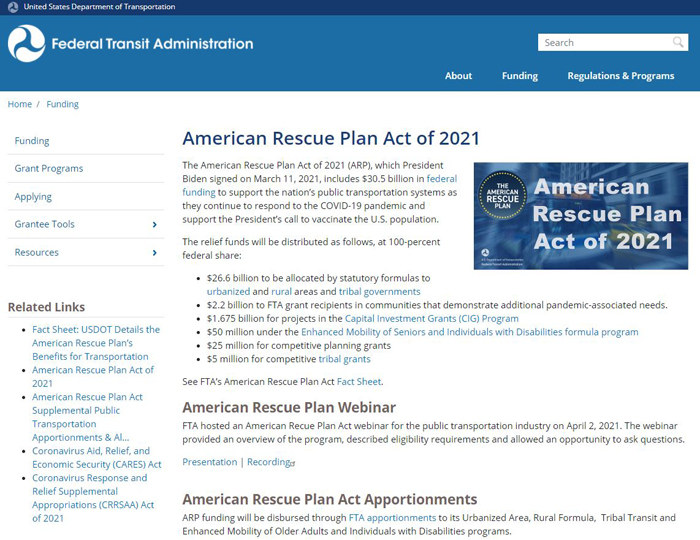Viewport: 700px width, 540px height.
Task: Select Funding in the left sidebar
Action: click(32, 141)
